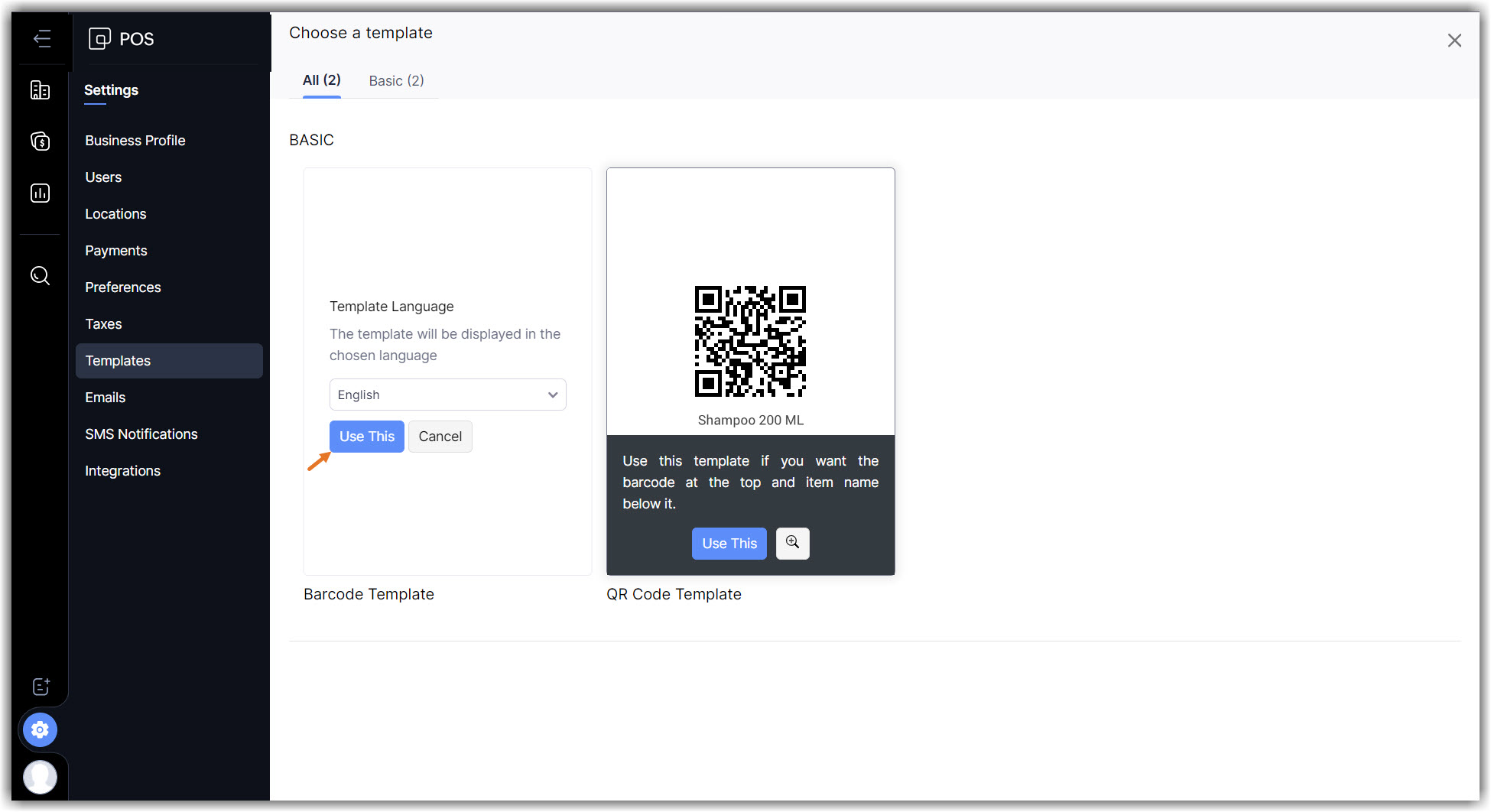
Task: Open the building/organization icon in the left rail
Action: point(41,90)
